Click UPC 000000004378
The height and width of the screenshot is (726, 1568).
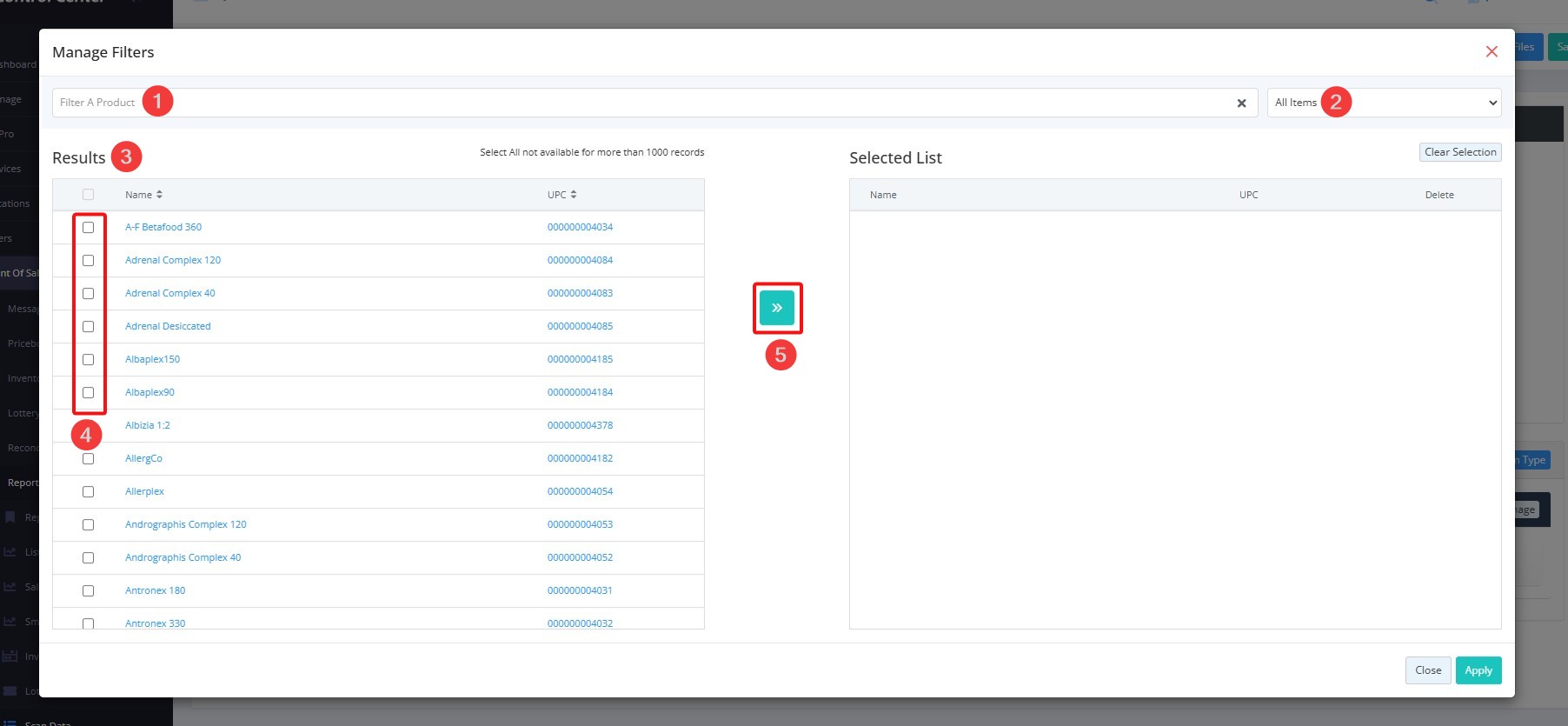click(580, 426)
